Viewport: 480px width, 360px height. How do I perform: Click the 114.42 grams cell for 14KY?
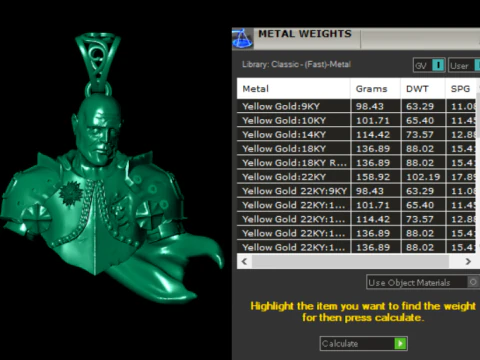click(376, 134)
